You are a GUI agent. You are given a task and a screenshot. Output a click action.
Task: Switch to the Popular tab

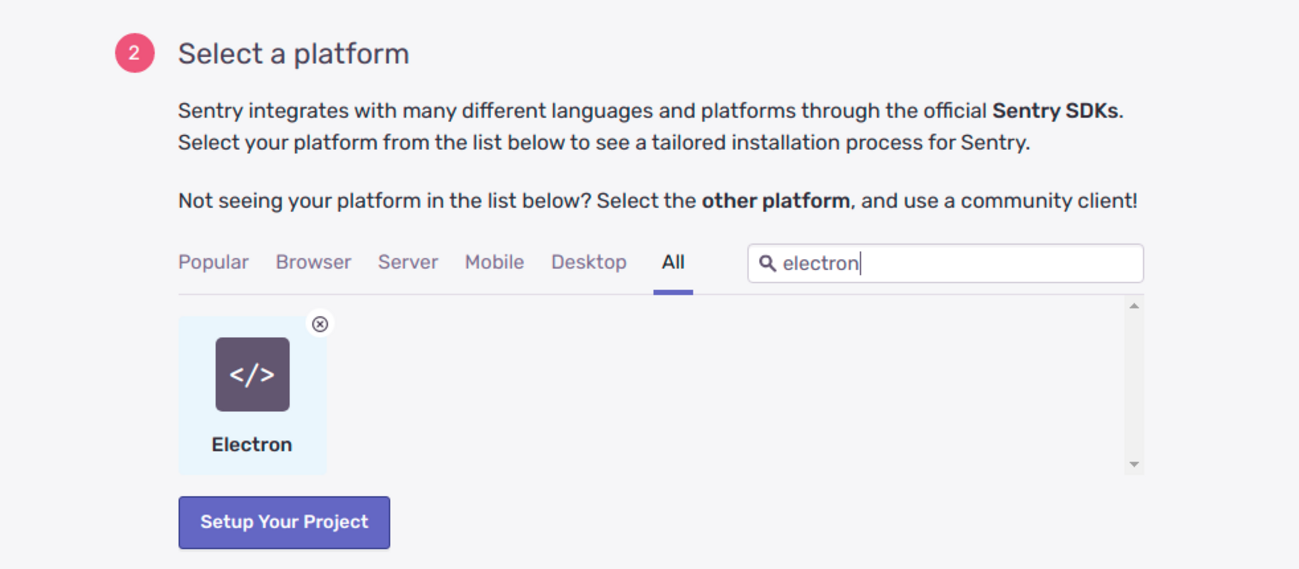[213, 262]
